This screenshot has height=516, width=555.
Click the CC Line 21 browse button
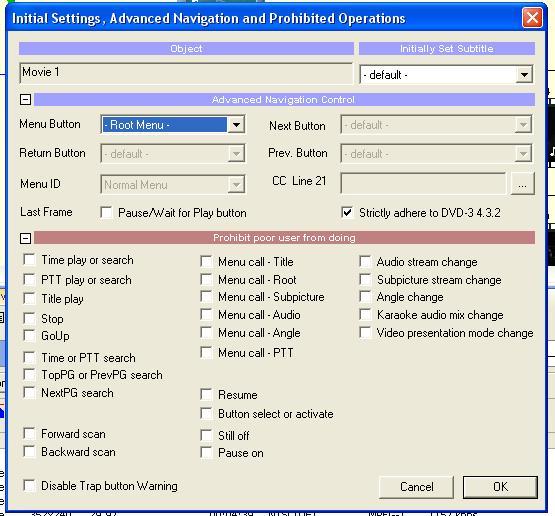[x=522, y=183]
